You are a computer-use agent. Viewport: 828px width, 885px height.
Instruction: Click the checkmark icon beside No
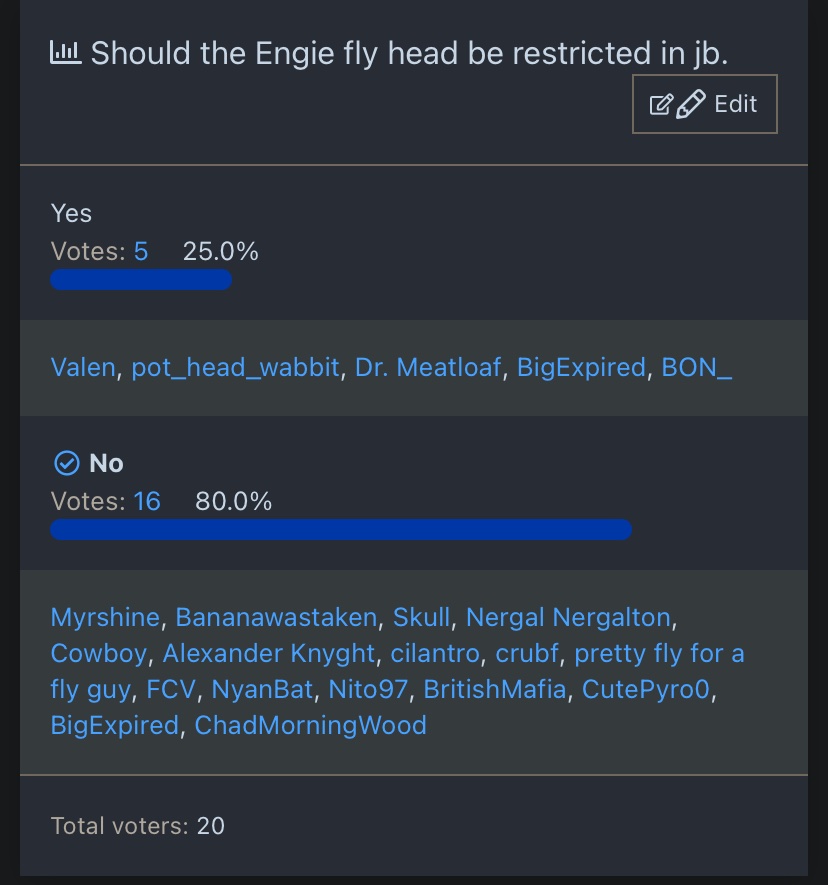(66, 463)
